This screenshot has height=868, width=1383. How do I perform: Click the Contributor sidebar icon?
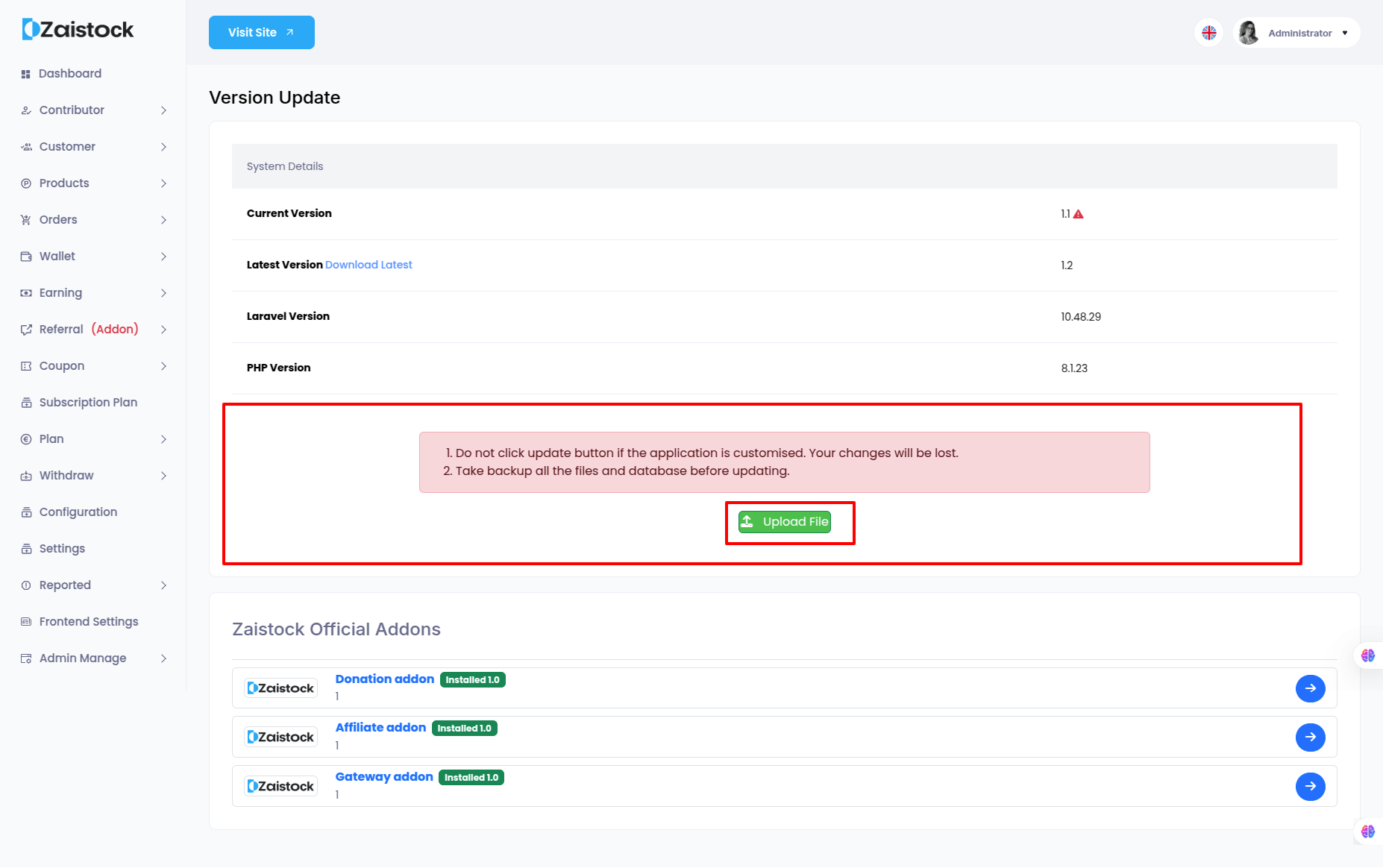tap(26, 110)
